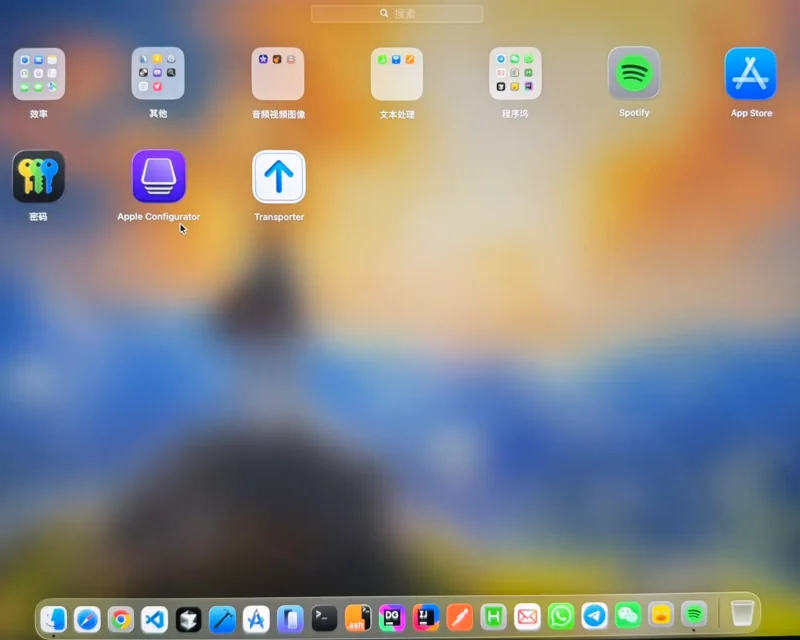Launch Spotify from the Launchpad grid
The width and height of the screenshot is (800, 640).
pyautogui.click(x=634, y=73)
